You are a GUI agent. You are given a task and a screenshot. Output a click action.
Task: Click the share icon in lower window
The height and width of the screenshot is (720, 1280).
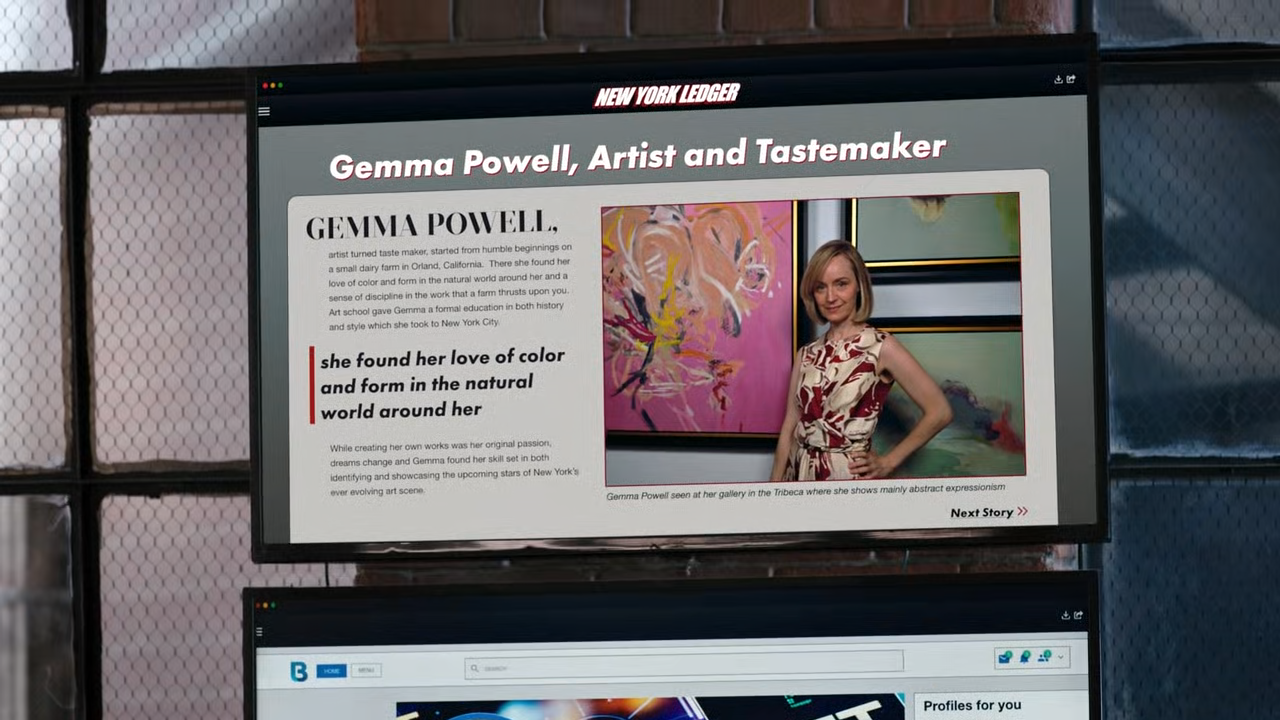(x=1078, y=615)
